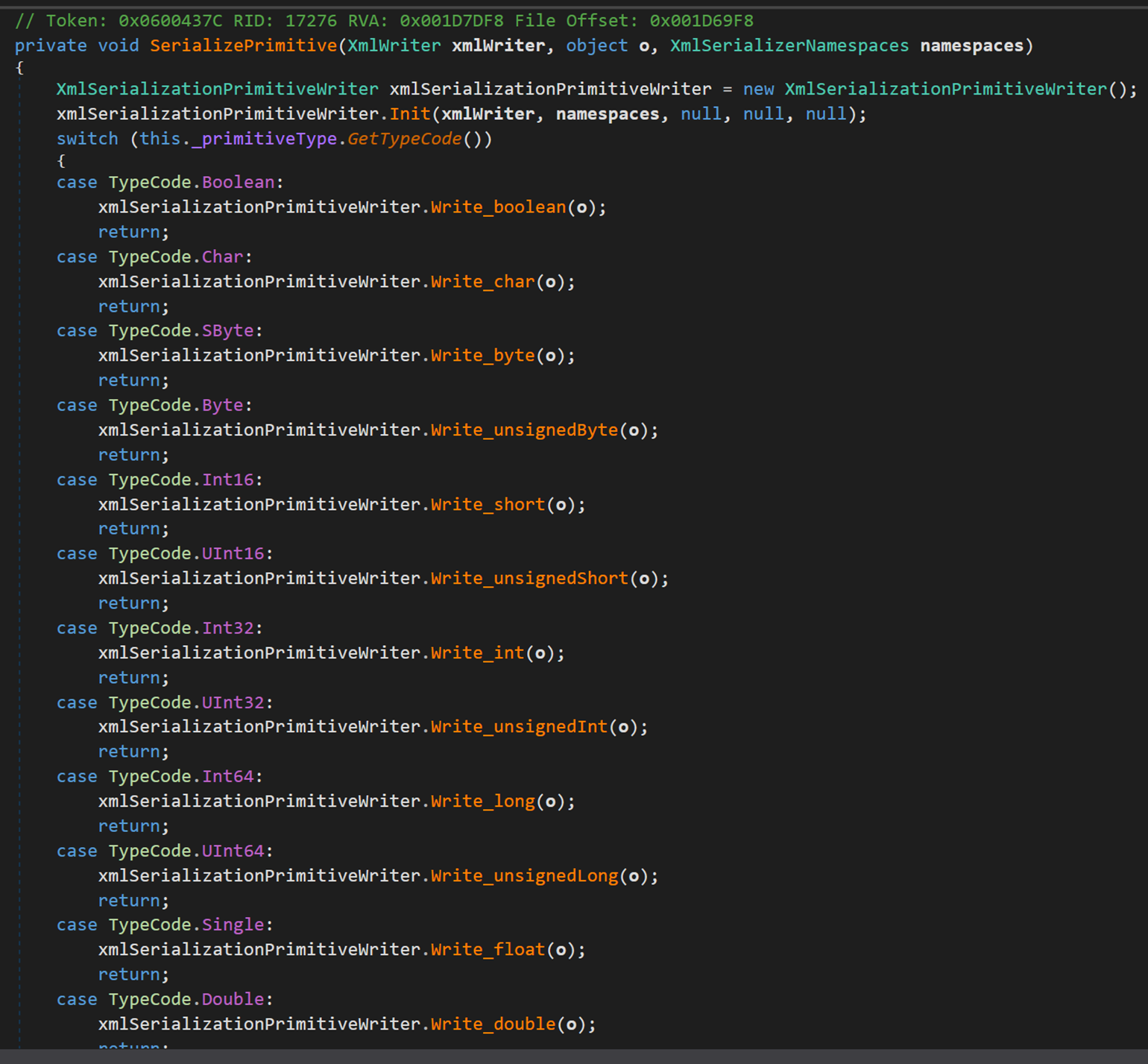Image resolution: width=1148 pixels, height=1064 pixels.
Task: Click the new keyword in declaration
Action: [758, 89]
